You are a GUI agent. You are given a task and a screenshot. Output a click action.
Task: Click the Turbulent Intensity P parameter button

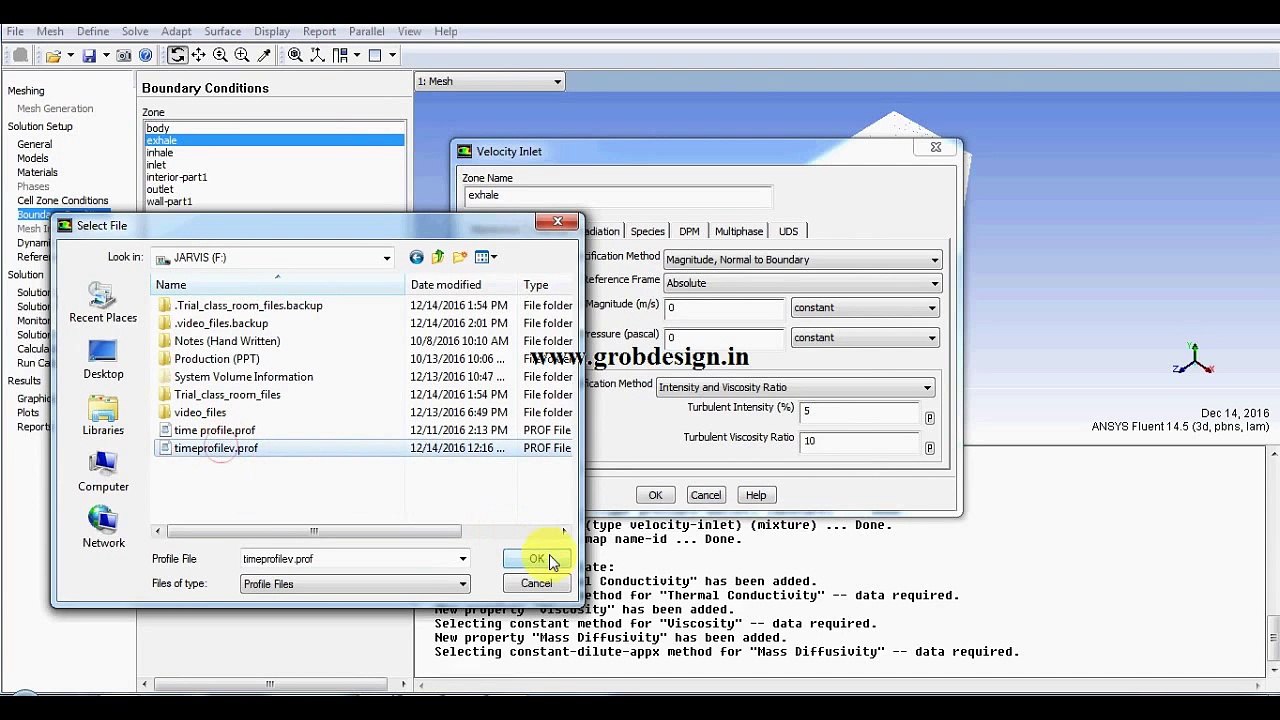(x=929, y=418)
